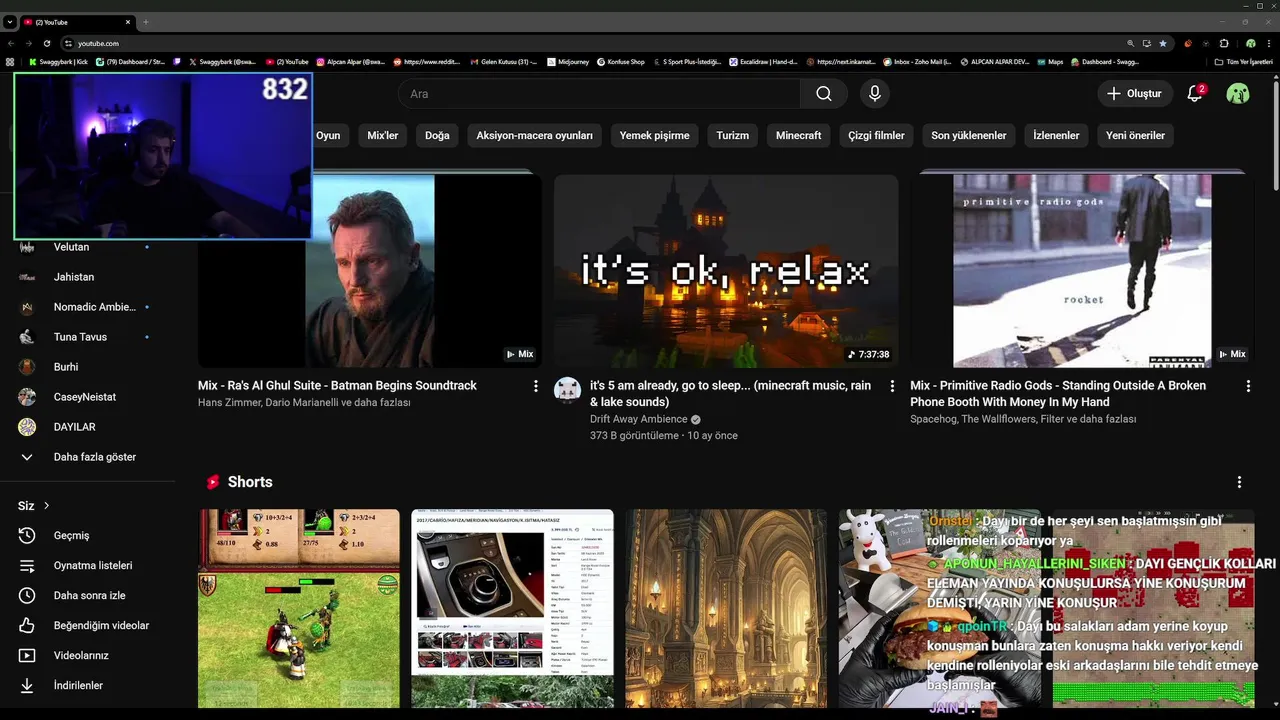1280x720 pixels.
Task: Click the DAYILAR channel avatar
Action: [28, 427]
